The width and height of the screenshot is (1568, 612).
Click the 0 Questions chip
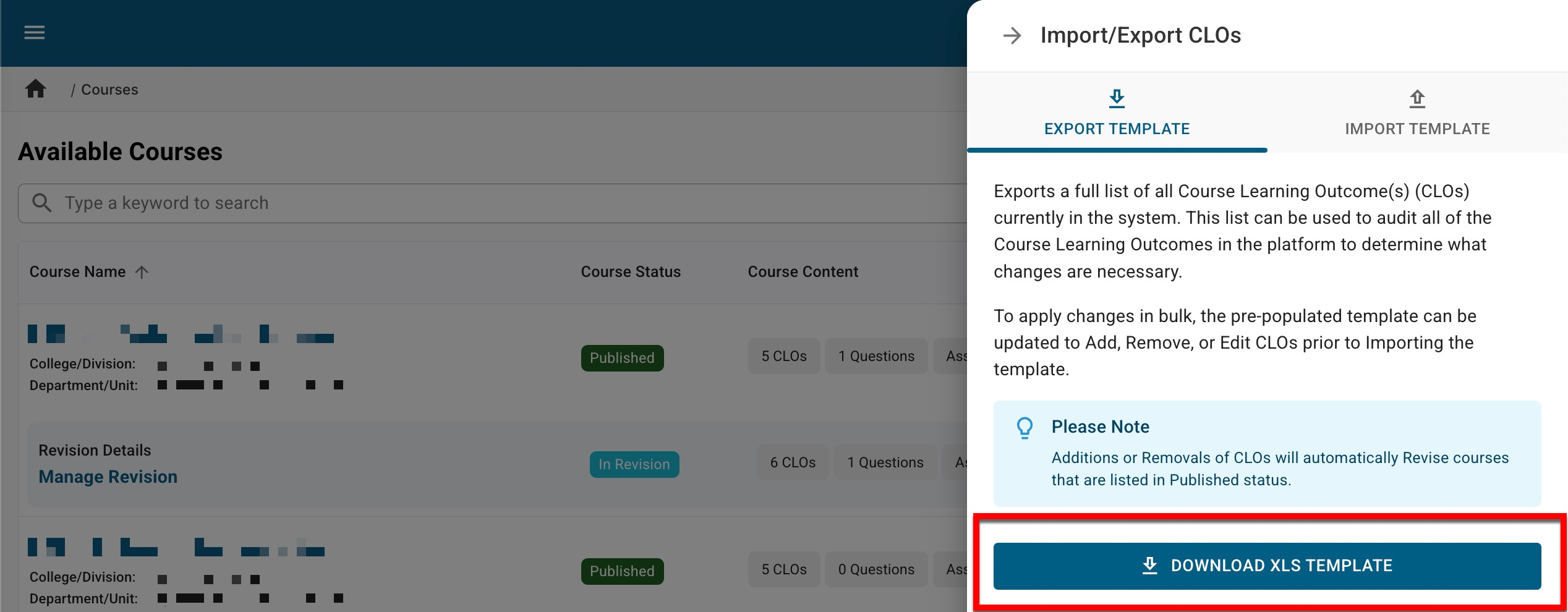pyautogui.click(x=876, y=569)
